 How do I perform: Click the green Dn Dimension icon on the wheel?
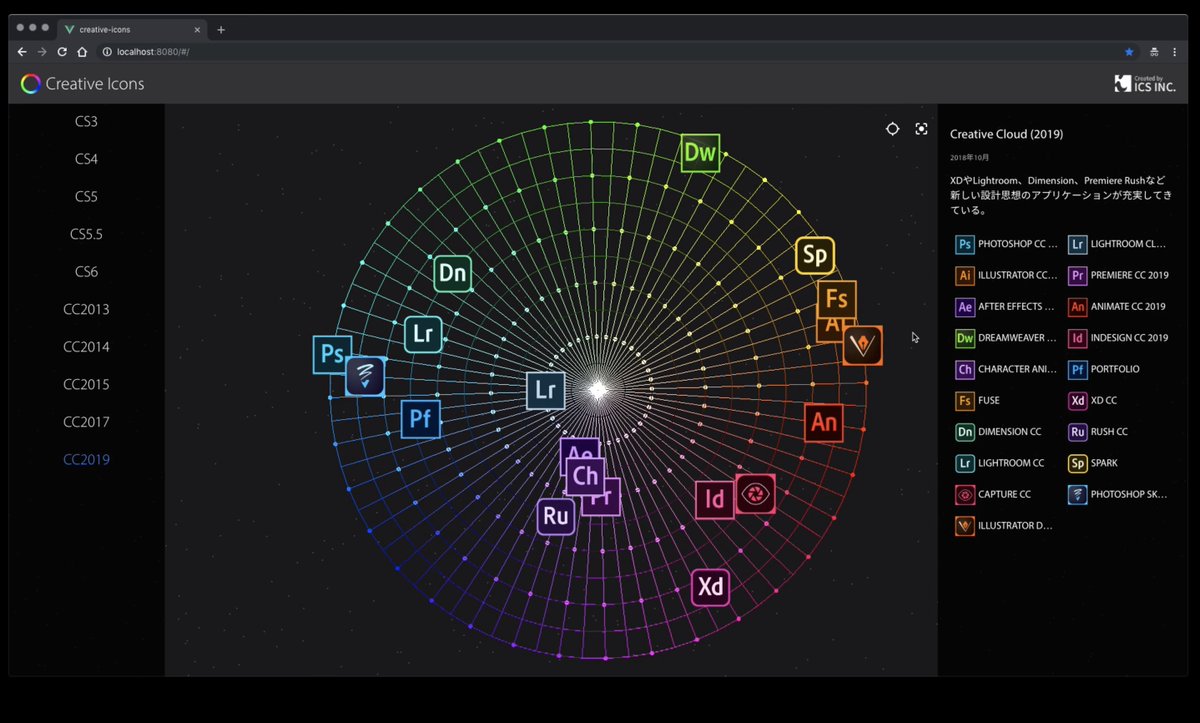[453, 273]
